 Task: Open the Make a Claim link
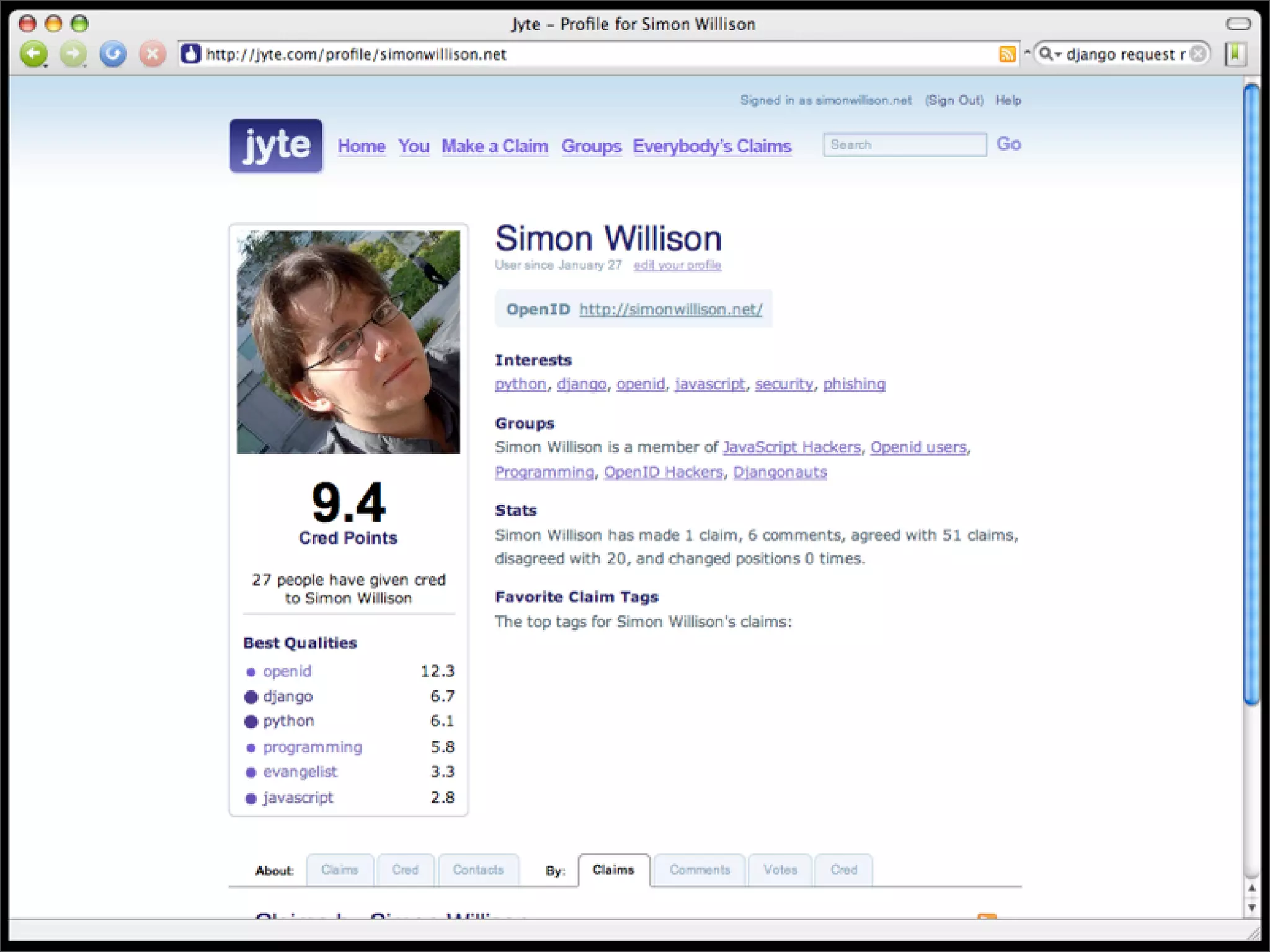point(494,146)
